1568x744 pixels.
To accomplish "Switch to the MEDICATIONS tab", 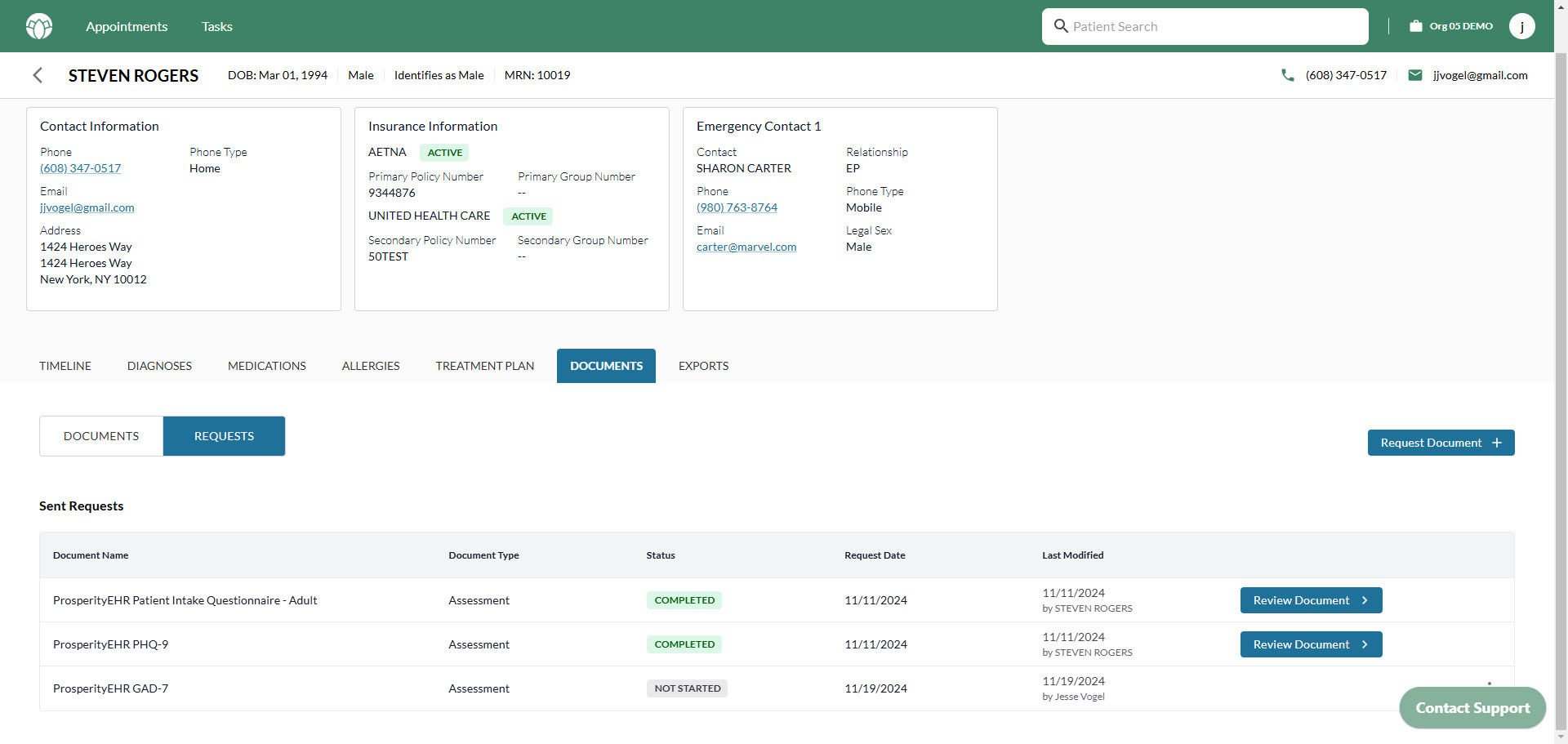I will [266, 365].
